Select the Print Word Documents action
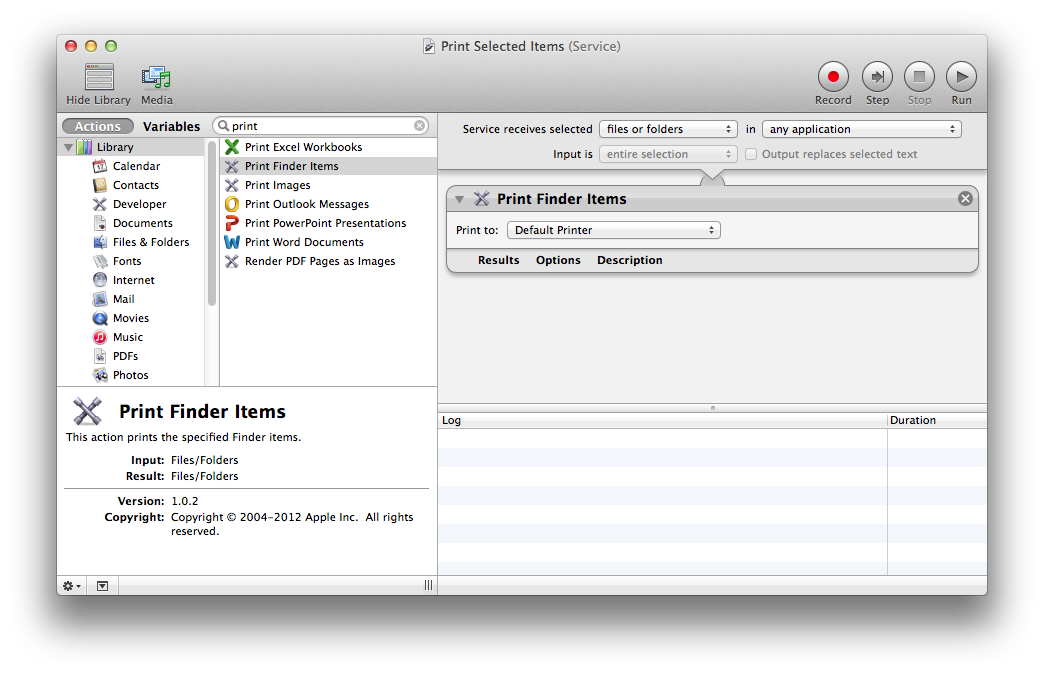Image resolution: width=1044 pixels, height=674 pixels. tap(304, 242)
